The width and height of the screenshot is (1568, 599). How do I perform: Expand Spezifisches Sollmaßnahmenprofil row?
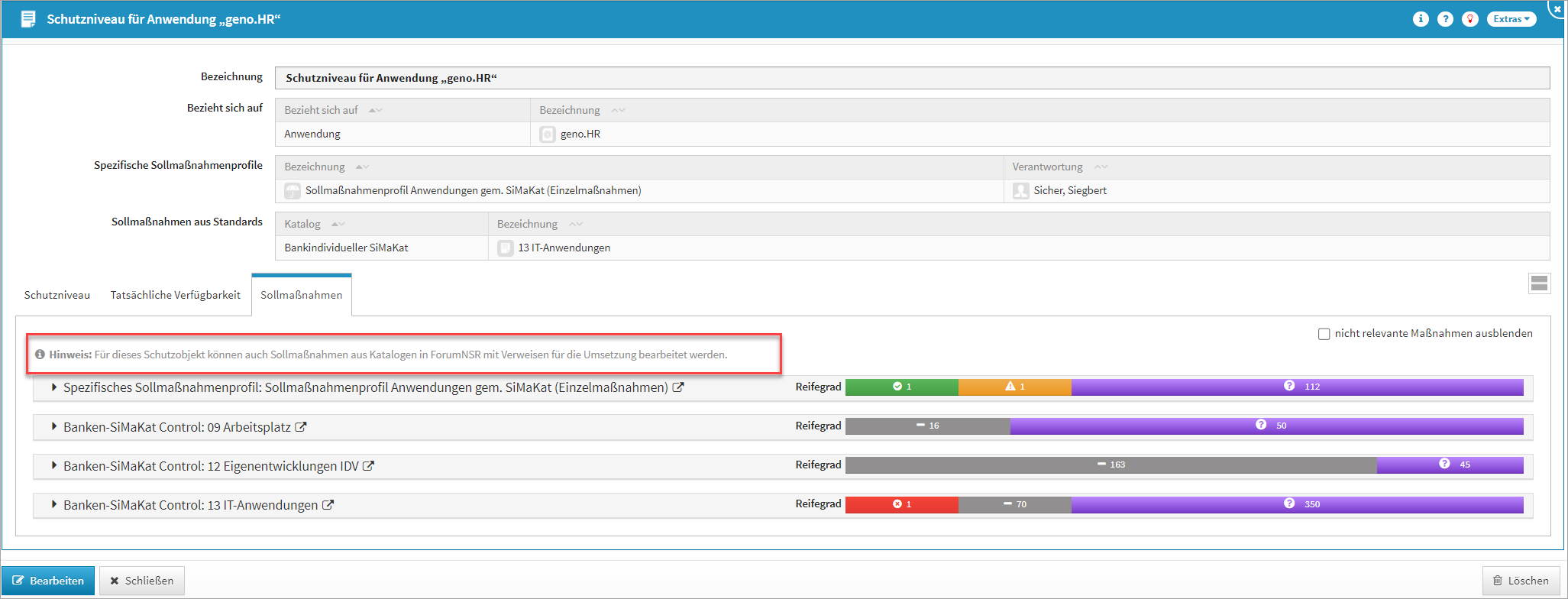click(x=54, y=387)
